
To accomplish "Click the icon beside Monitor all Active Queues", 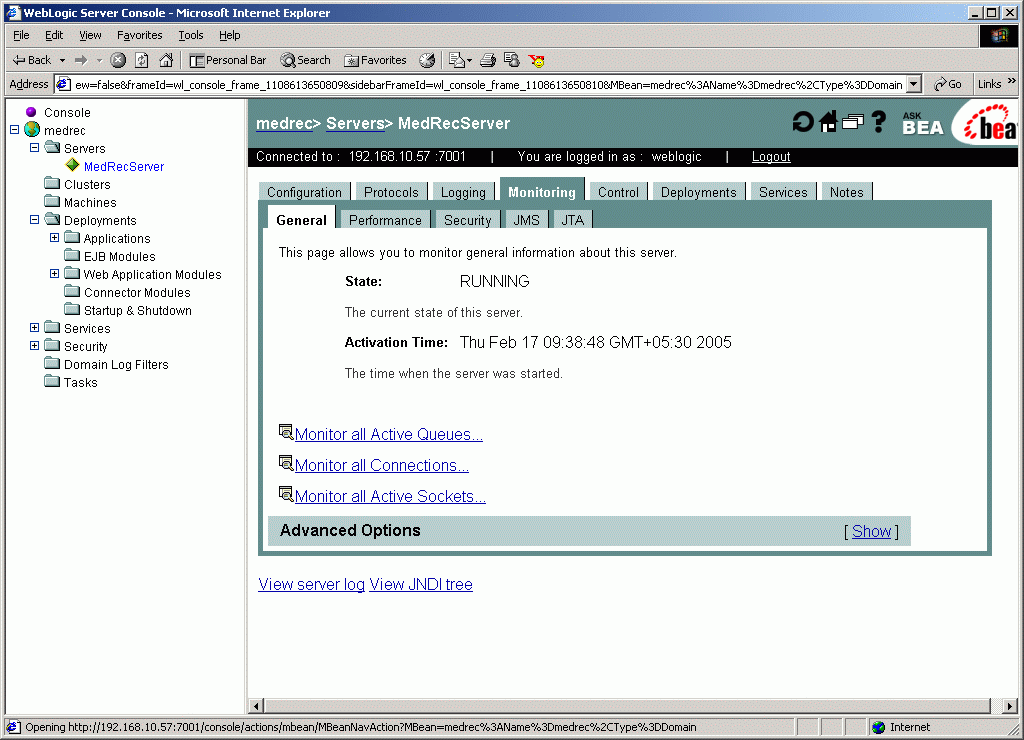I will click(x=285, y=432).
